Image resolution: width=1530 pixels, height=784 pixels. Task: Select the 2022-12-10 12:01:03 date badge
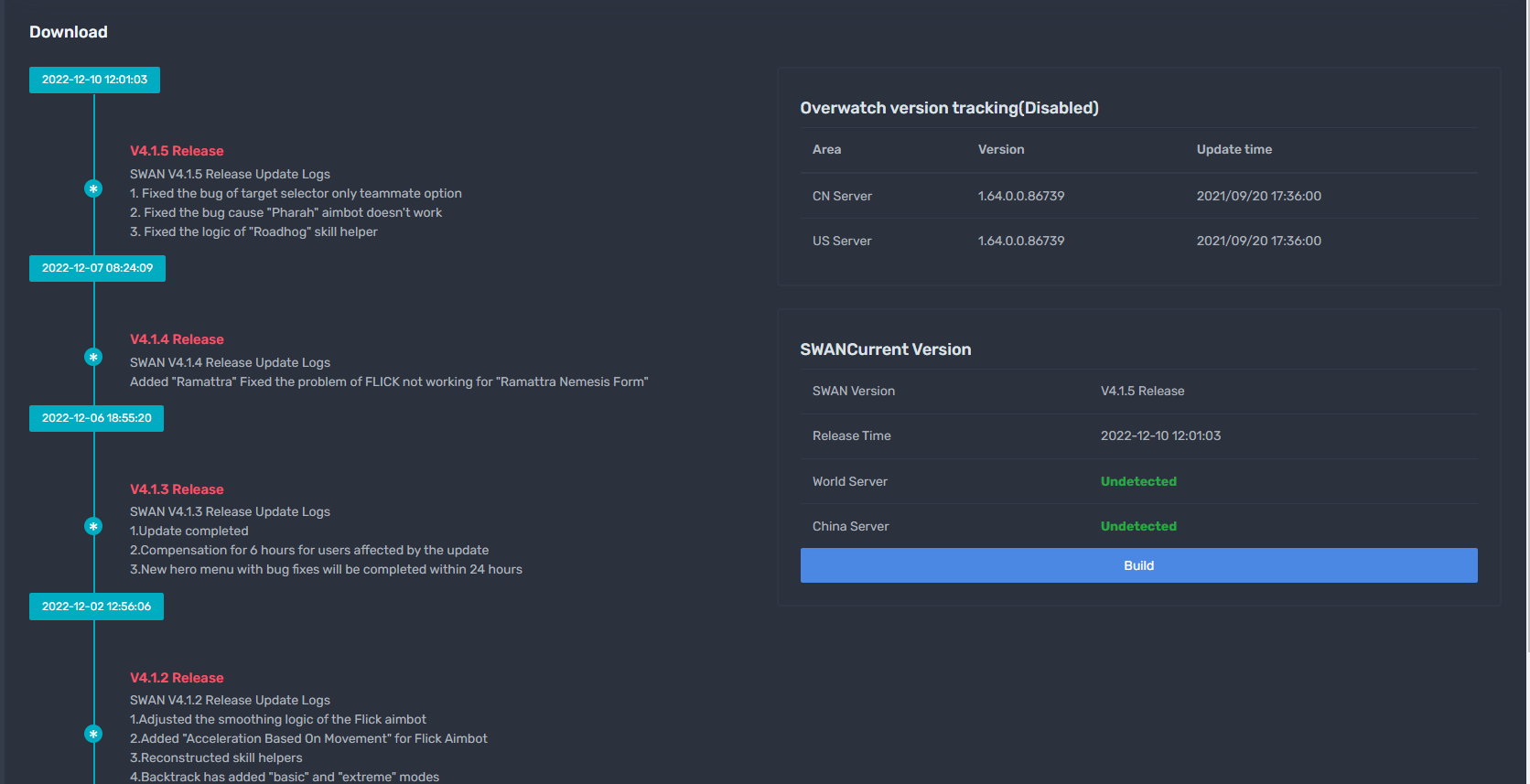[x=94, y=80]
